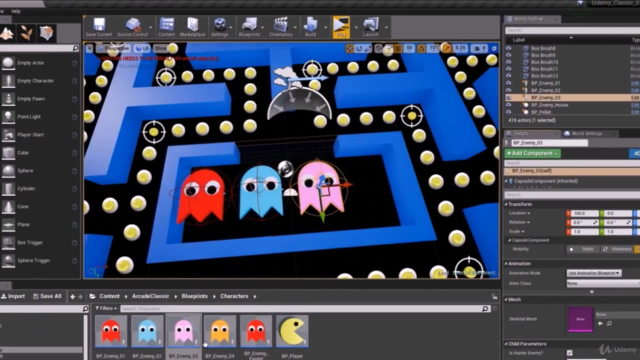Image resolution: width=640 pixels, height=360 pixels.
Task: Hide BP_Enemy_02 using its eye icon
Action: 509,90
